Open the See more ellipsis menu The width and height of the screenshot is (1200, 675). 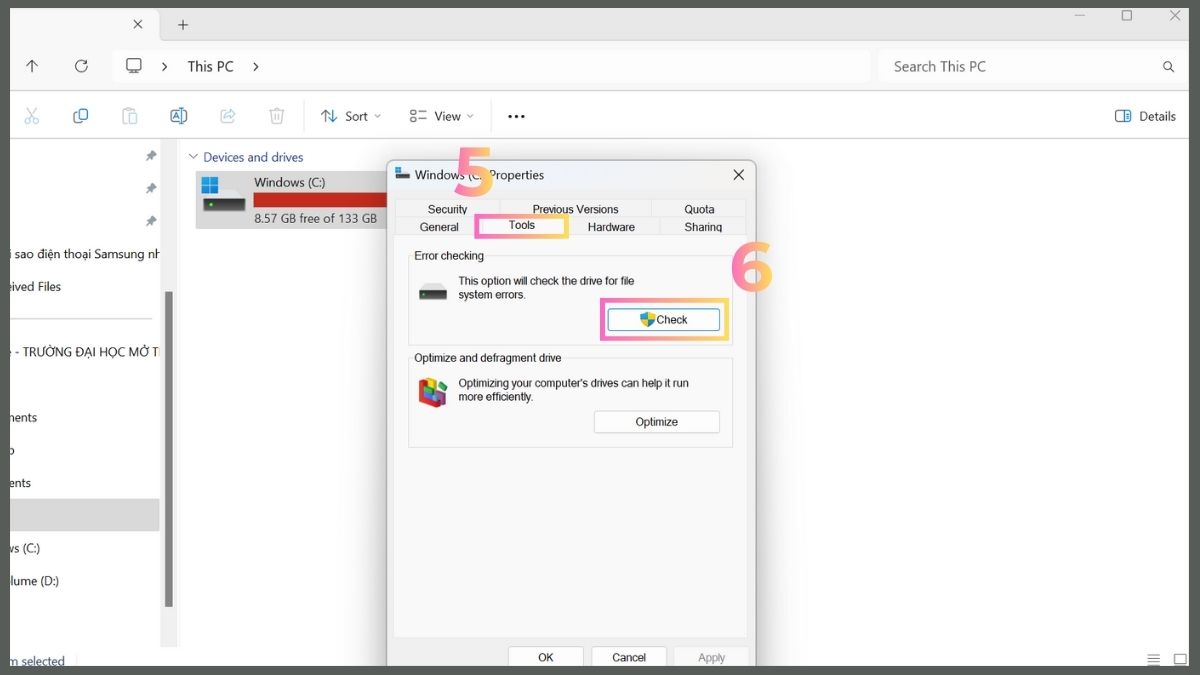click(x=516, y=116)
